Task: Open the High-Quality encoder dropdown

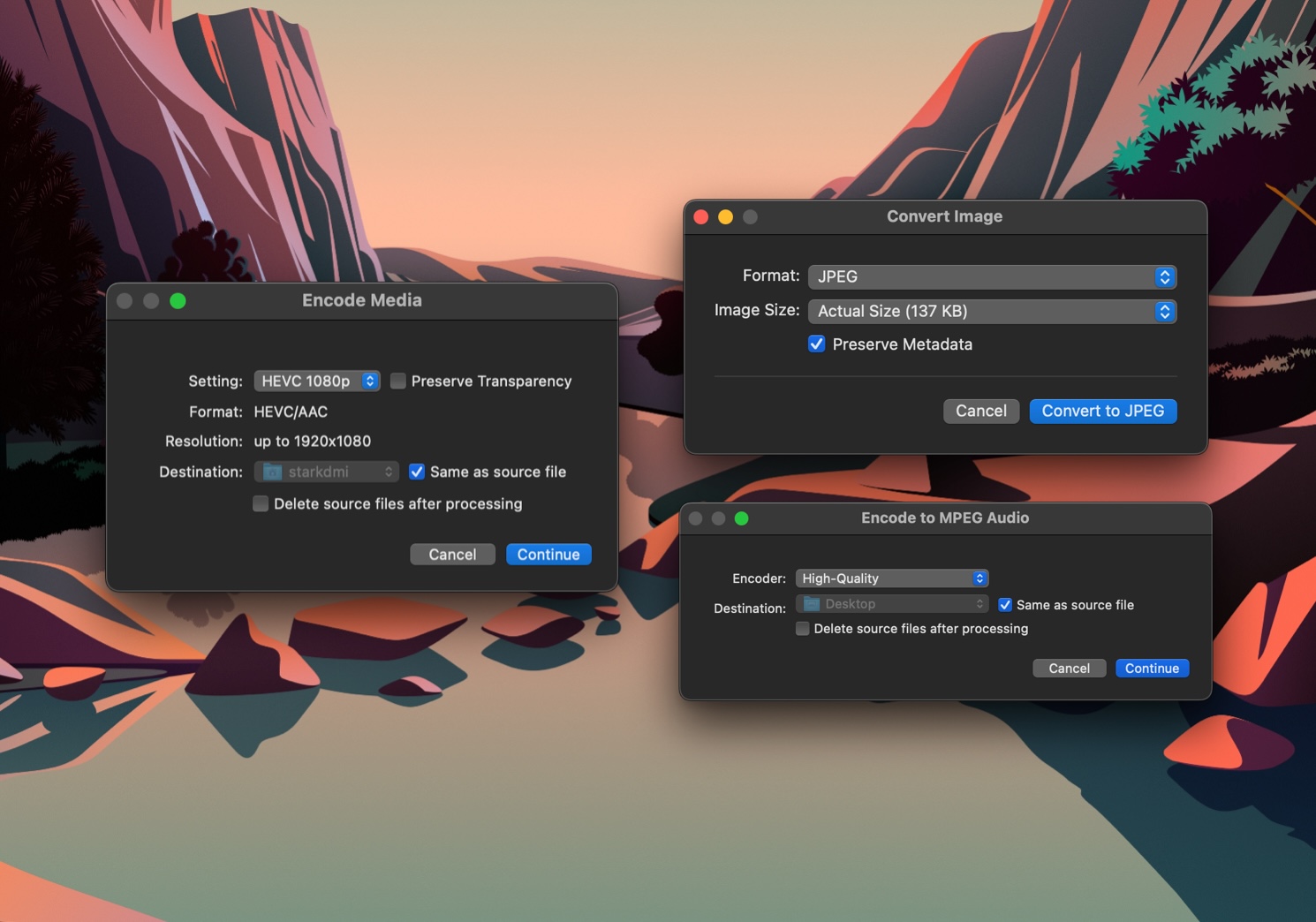Action: pyautogui.click(x=891, y=578)
